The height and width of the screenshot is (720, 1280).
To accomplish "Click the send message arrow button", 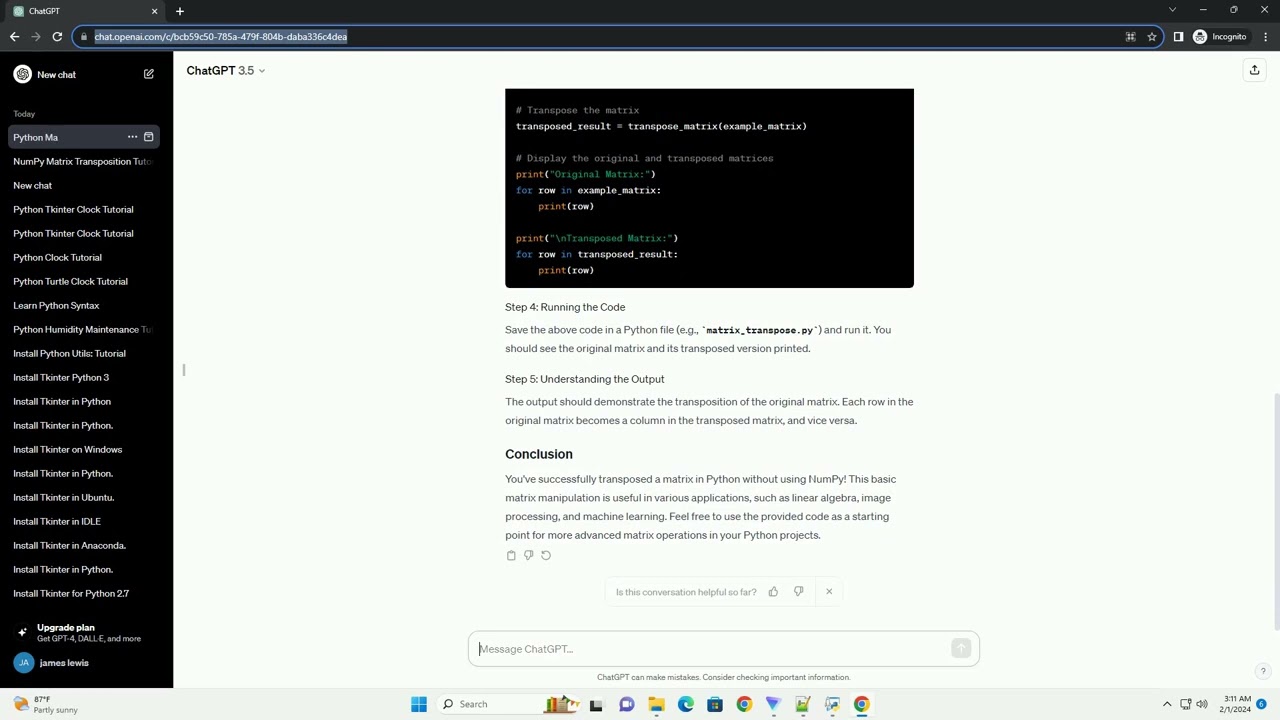I will [x=961, y=649].
